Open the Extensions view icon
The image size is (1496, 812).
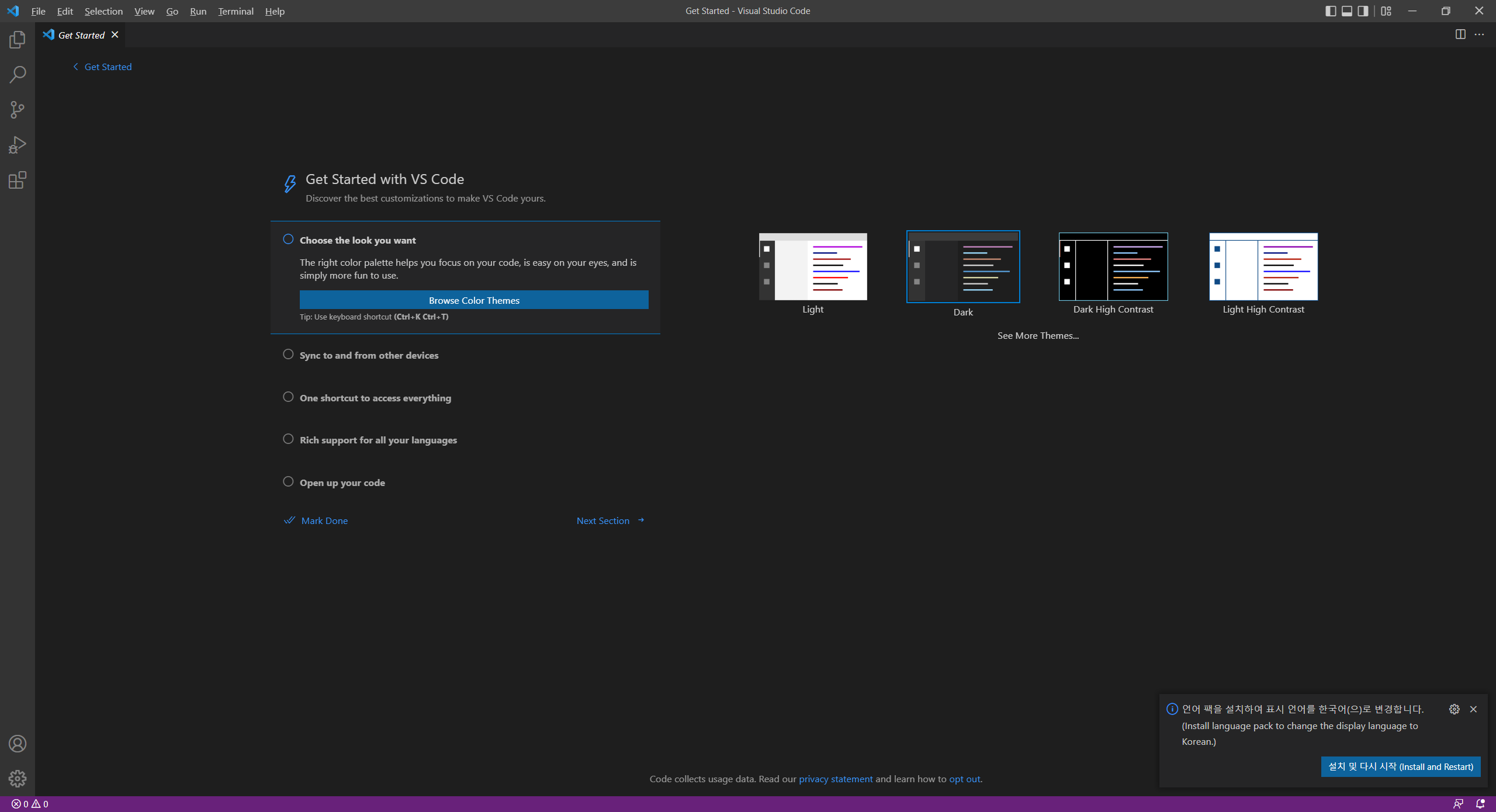[18, 180]
